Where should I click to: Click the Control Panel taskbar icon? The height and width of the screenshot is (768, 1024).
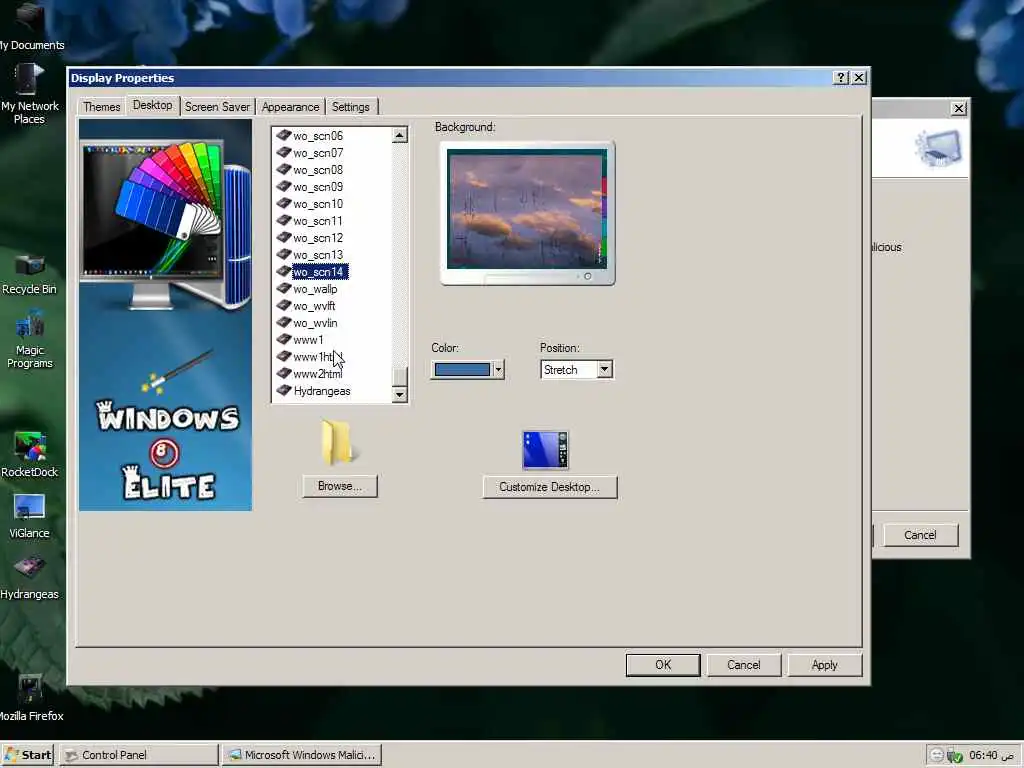pyautogui.click(x=71, y=755)
